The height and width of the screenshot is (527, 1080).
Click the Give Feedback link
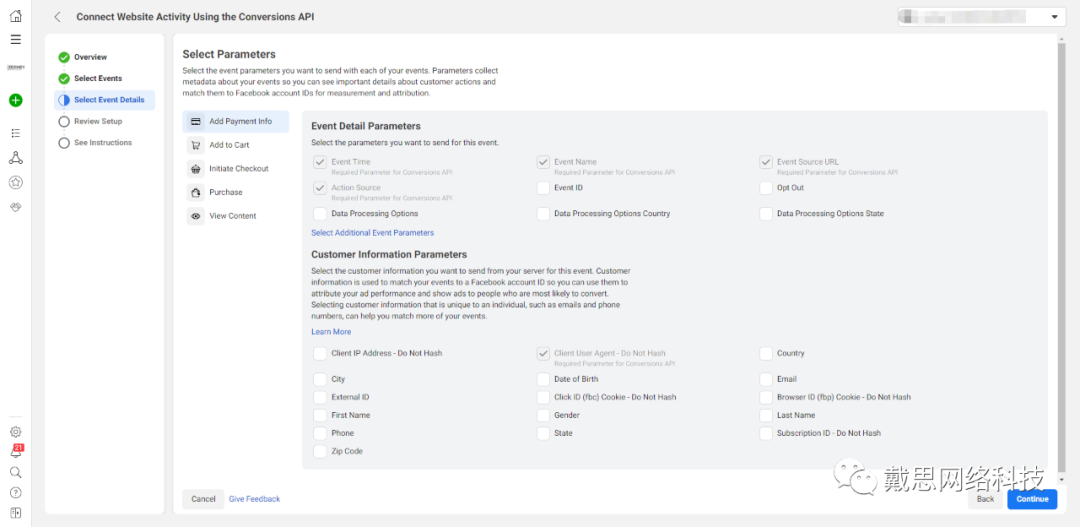(254, 499)
